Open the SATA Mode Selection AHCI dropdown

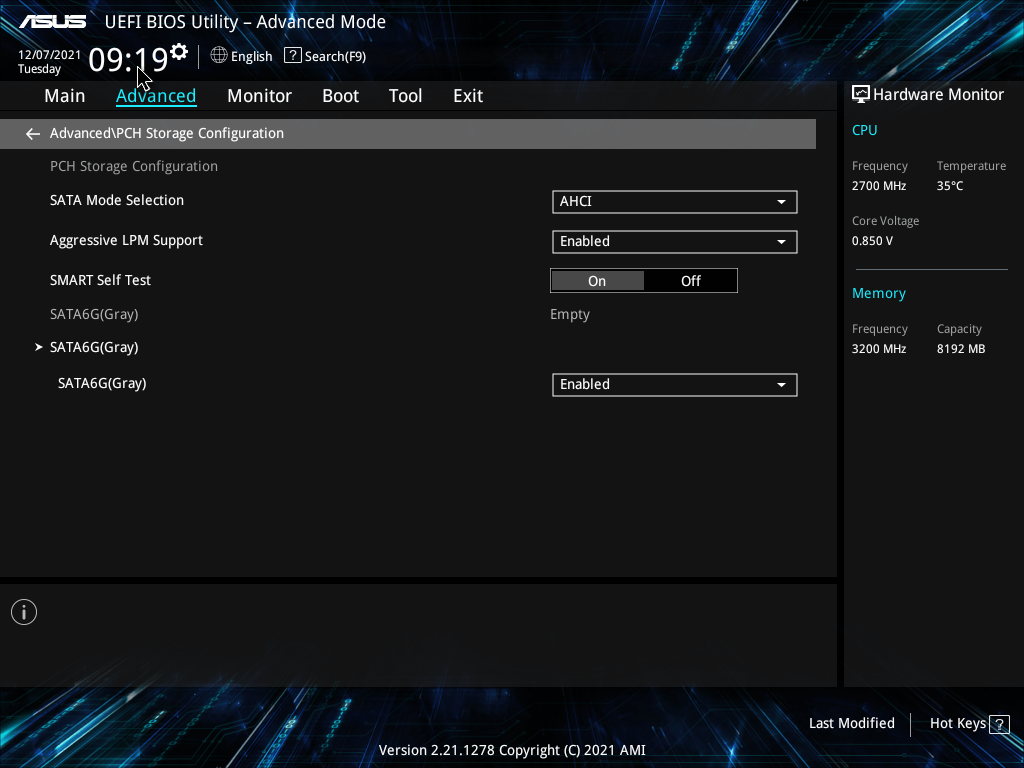pos(674,202)
